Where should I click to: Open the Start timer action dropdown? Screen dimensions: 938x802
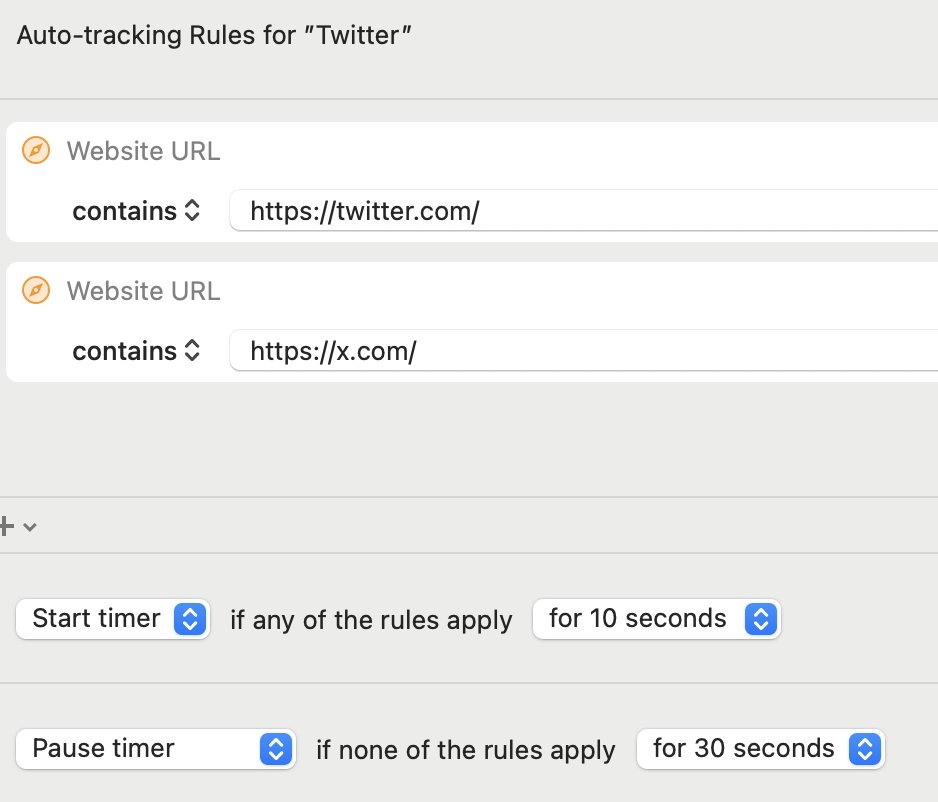(x=112, y=619)
